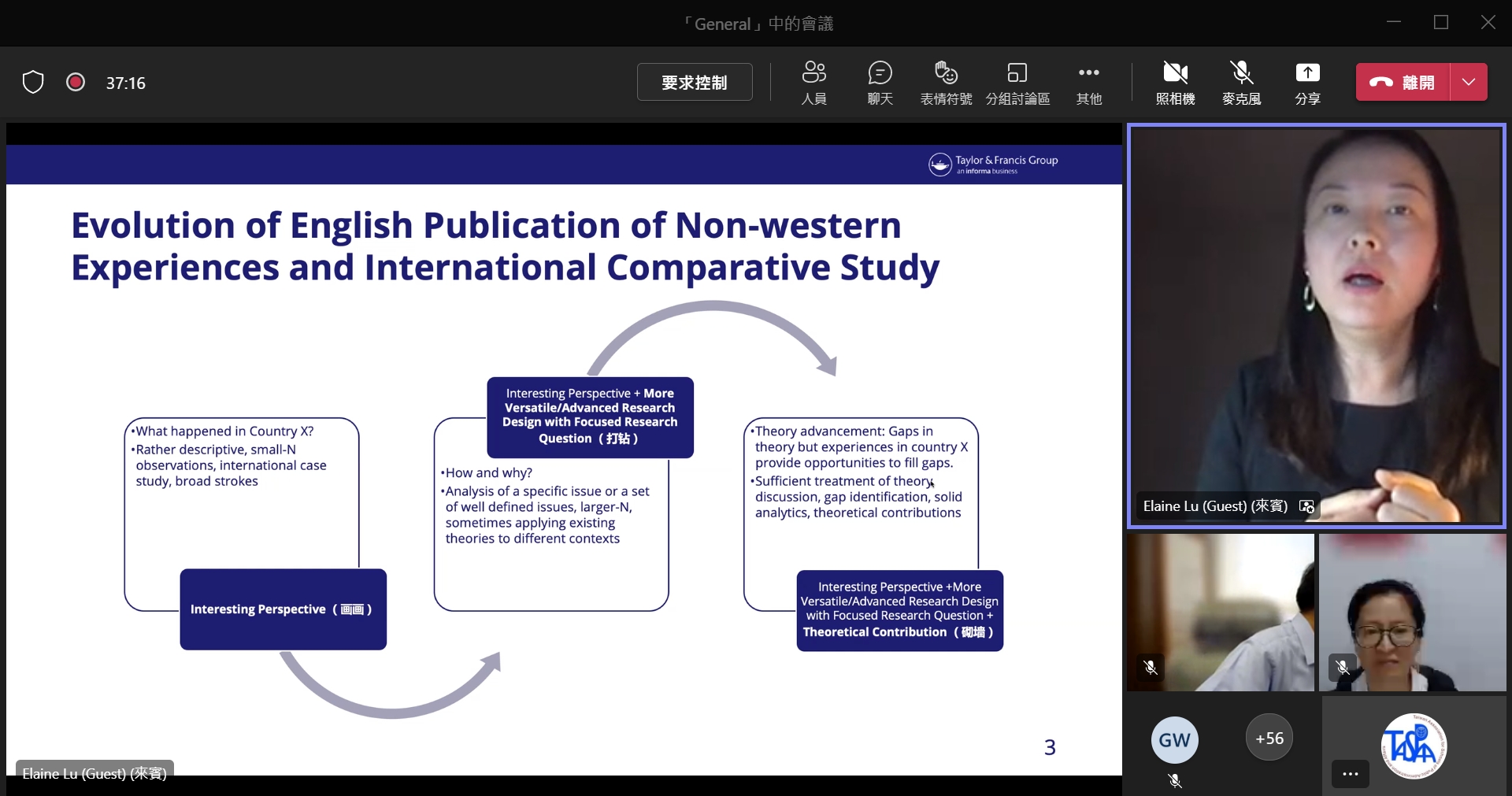This screenshot has width=1512, height=796.
Task: Click Request control (要求控制) button
Action: coord(694,82)
